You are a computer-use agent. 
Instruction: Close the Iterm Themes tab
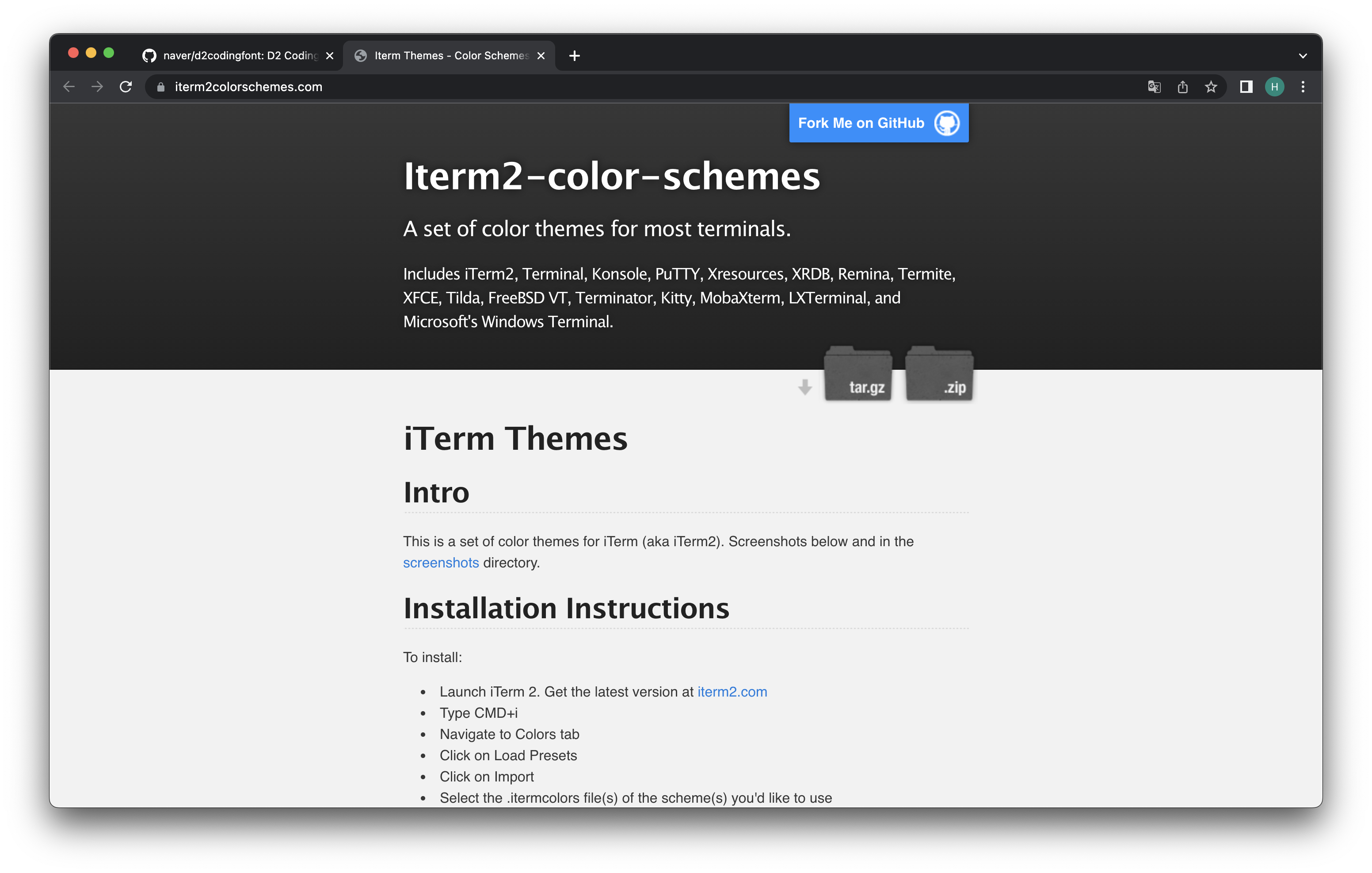coord(541,55)
